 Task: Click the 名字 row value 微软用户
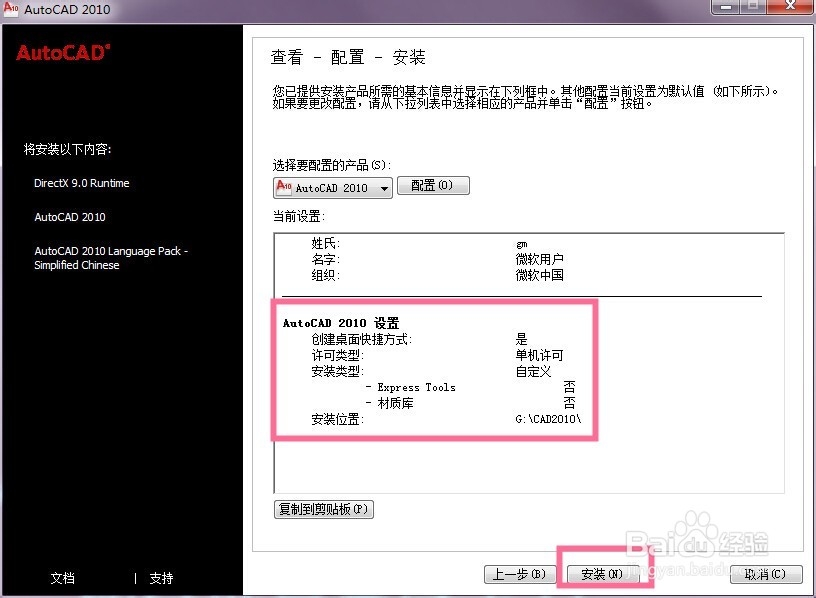(x=540, y=259)
